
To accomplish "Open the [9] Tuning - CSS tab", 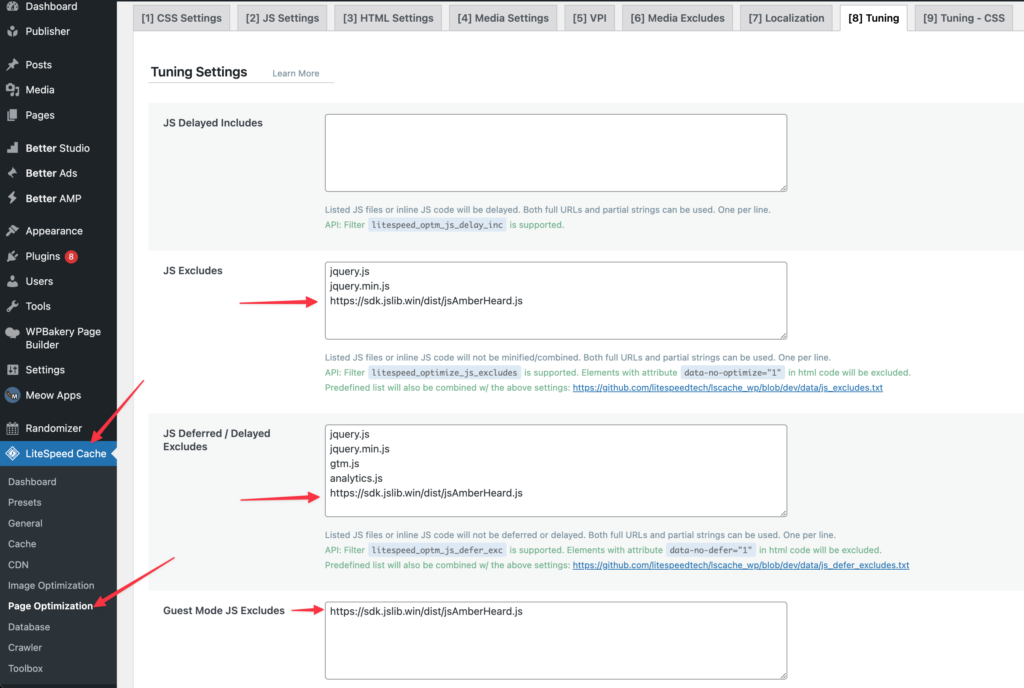I will [964, 18].
